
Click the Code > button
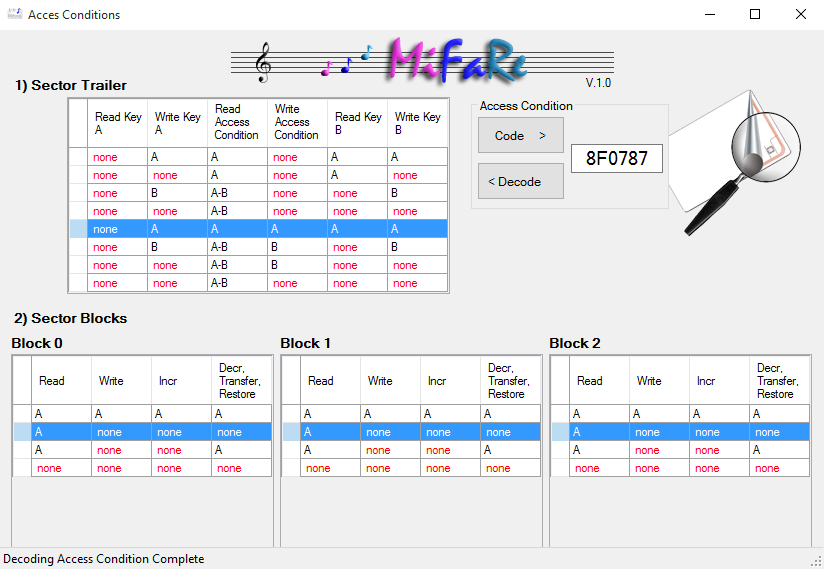point(521,136)
